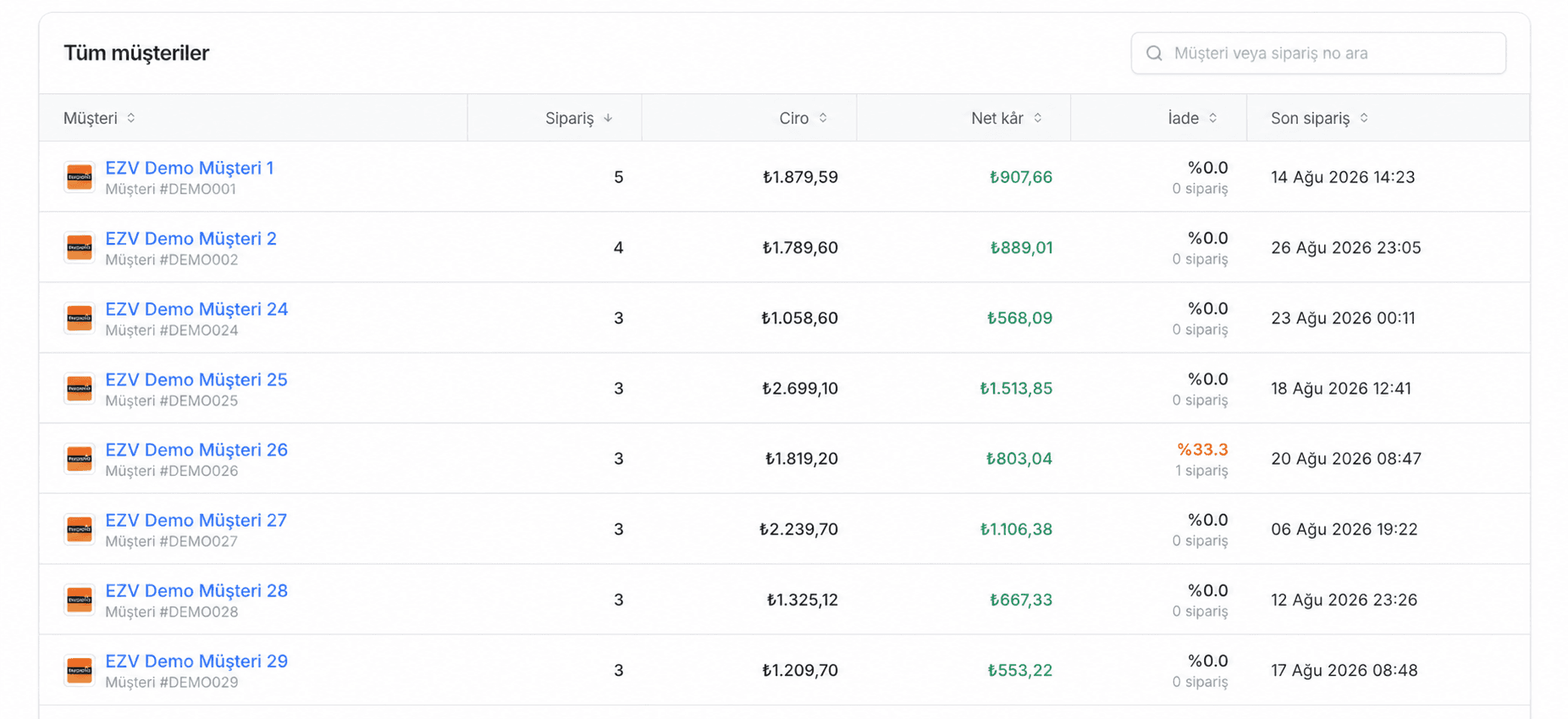Open EZV Demo Müşteri 28 customer page
Image resolution: width=1568 pixels, height=719 pixels.
coord(196,590)
